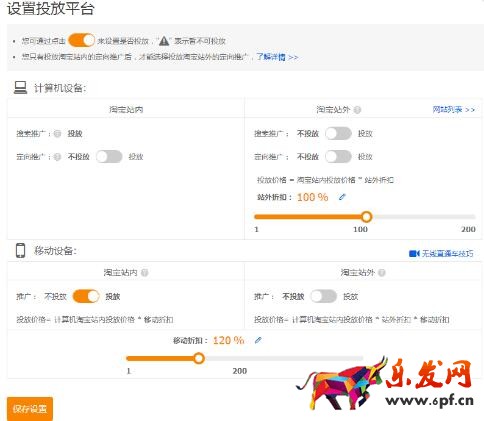This screenshot has width=484, height=421.
Task: Click the mobile device phone icon
Action: coord(21,250)
